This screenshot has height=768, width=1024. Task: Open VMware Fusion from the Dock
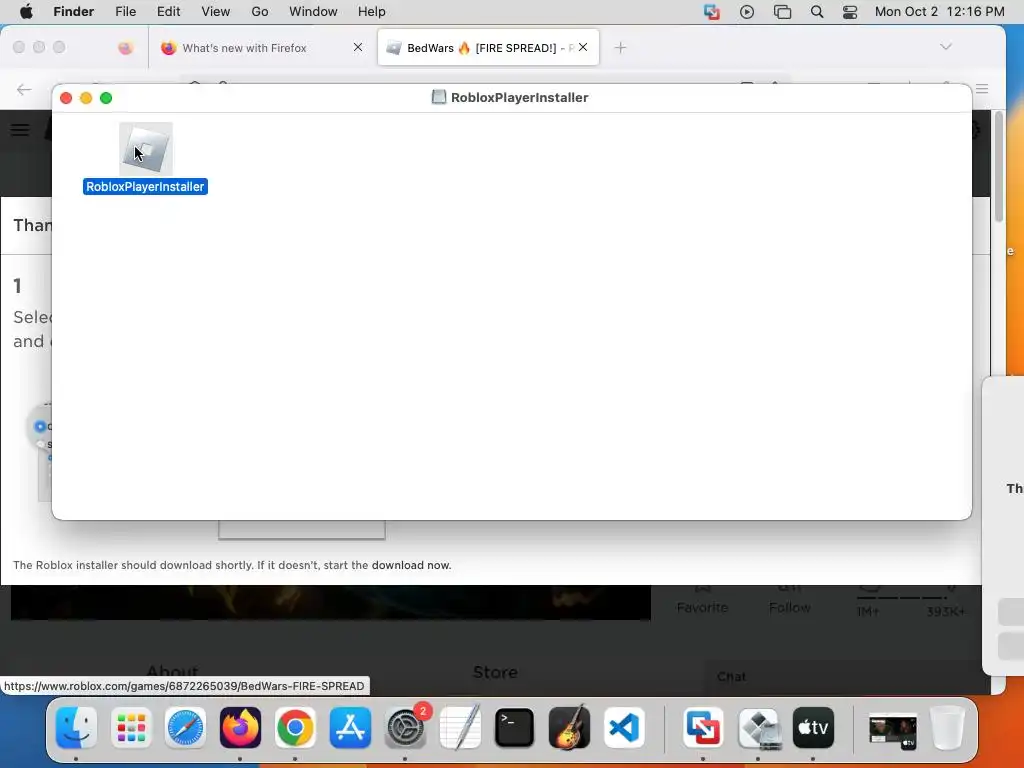pyautogui.click(x=703, y=728)
